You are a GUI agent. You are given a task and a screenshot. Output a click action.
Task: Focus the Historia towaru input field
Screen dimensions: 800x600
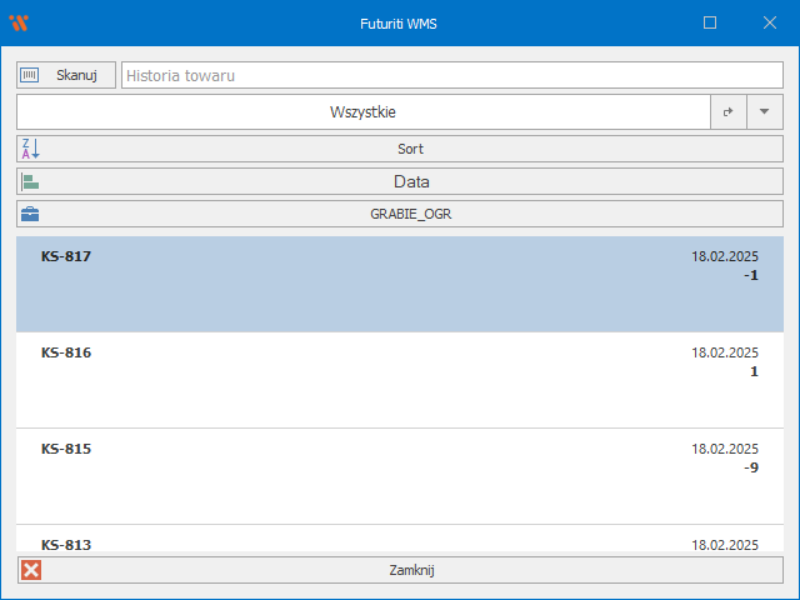pos(450,75)
